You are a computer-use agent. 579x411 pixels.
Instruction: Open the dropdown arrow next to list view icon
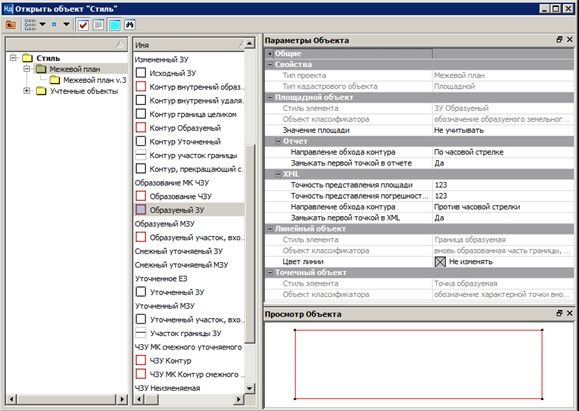pyautogui.click(x=42, y=24)
